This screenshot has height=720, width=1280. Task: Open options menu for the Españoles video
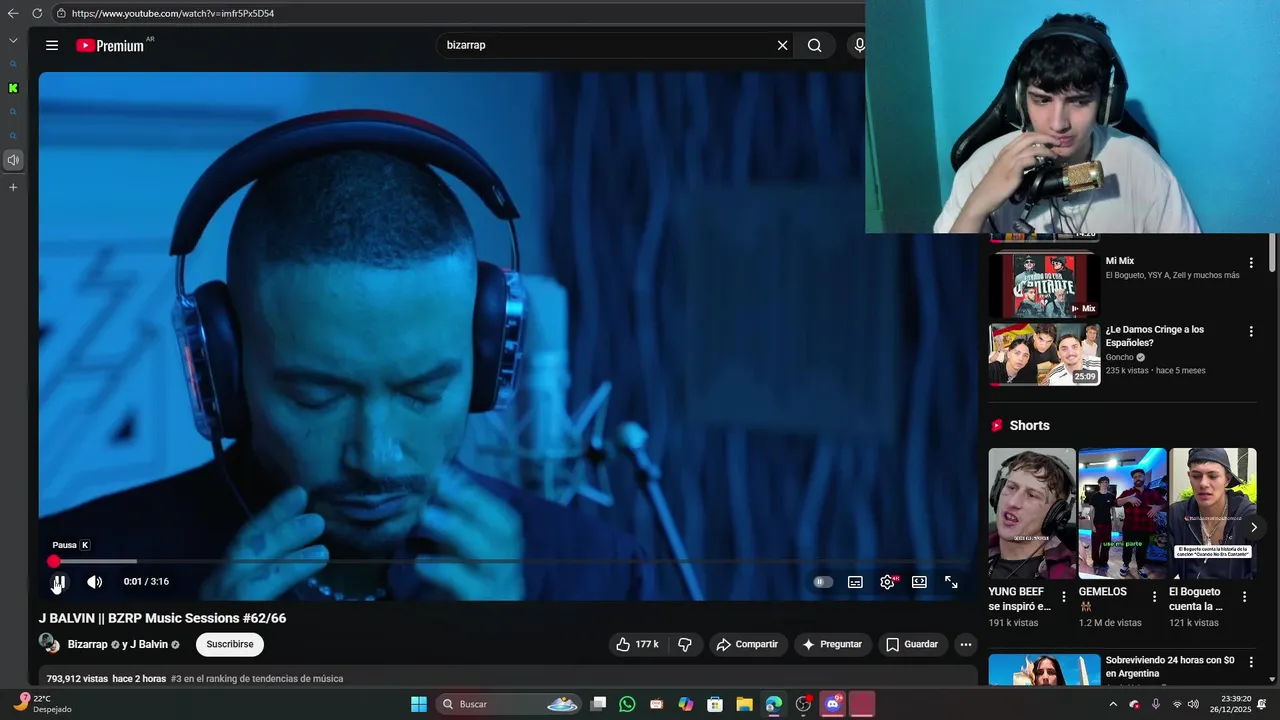coord(1250,331)
